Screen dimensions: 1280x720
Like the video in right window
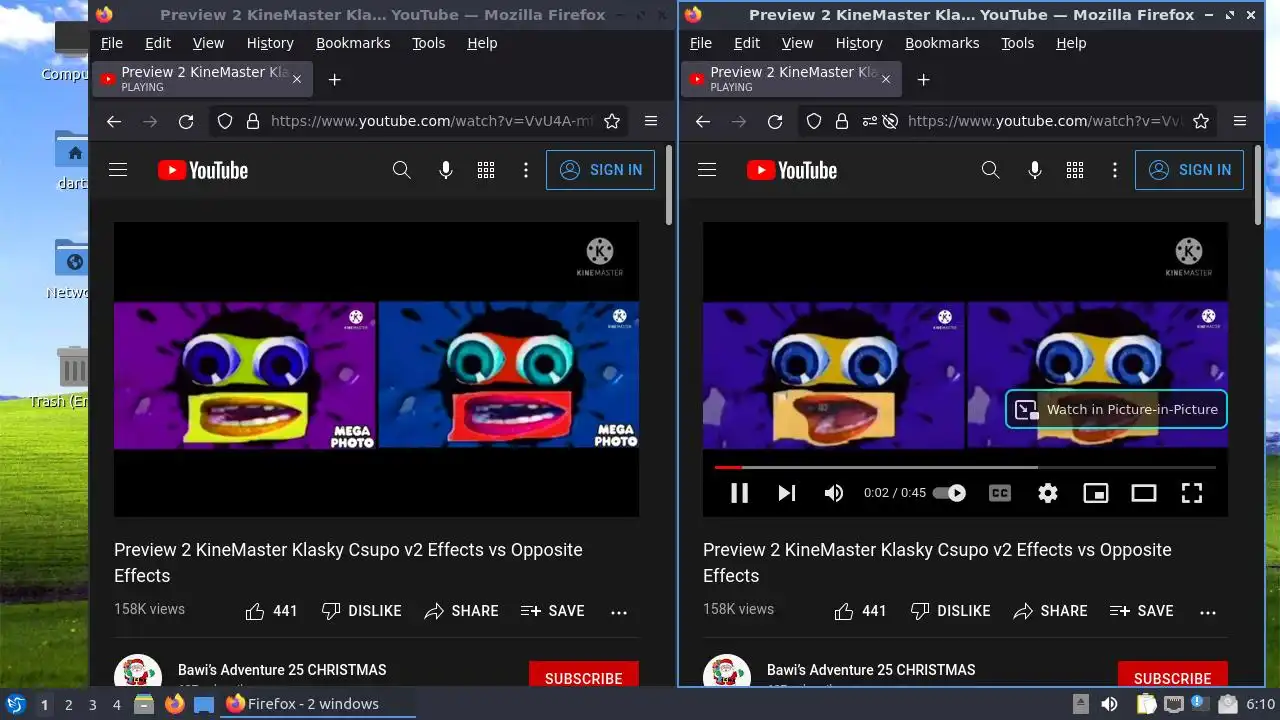click(860, 611)
